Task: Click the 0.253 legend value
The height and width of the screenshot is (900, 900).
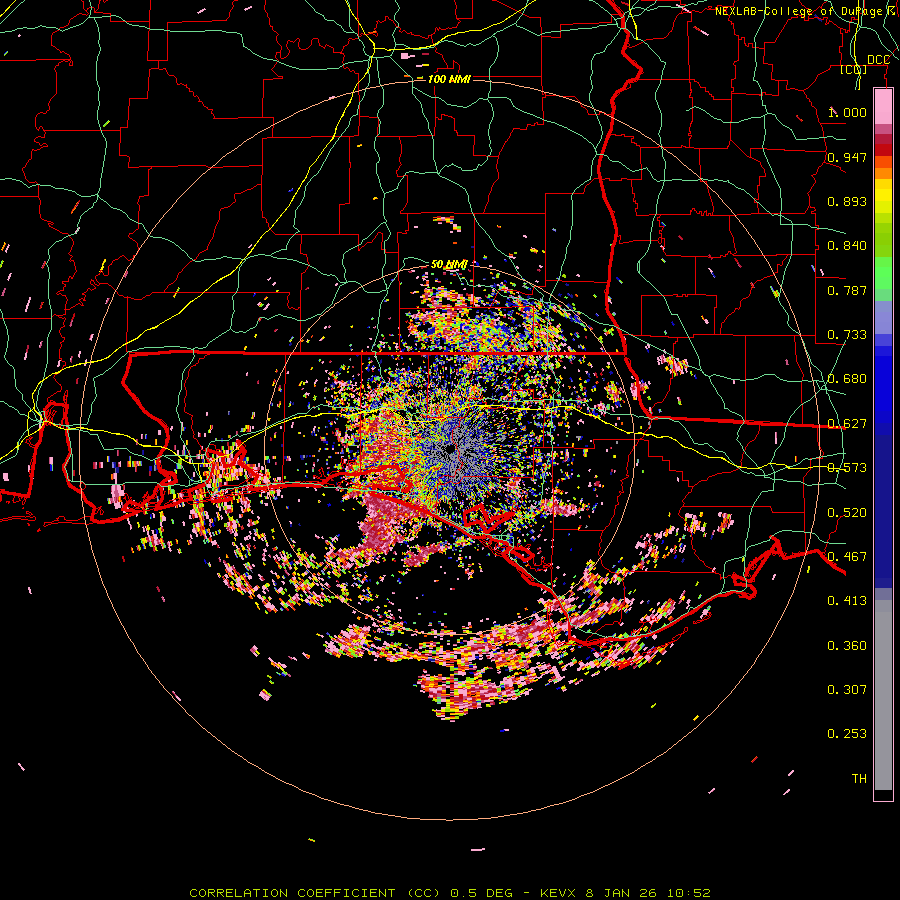Action: pos(847,734)
